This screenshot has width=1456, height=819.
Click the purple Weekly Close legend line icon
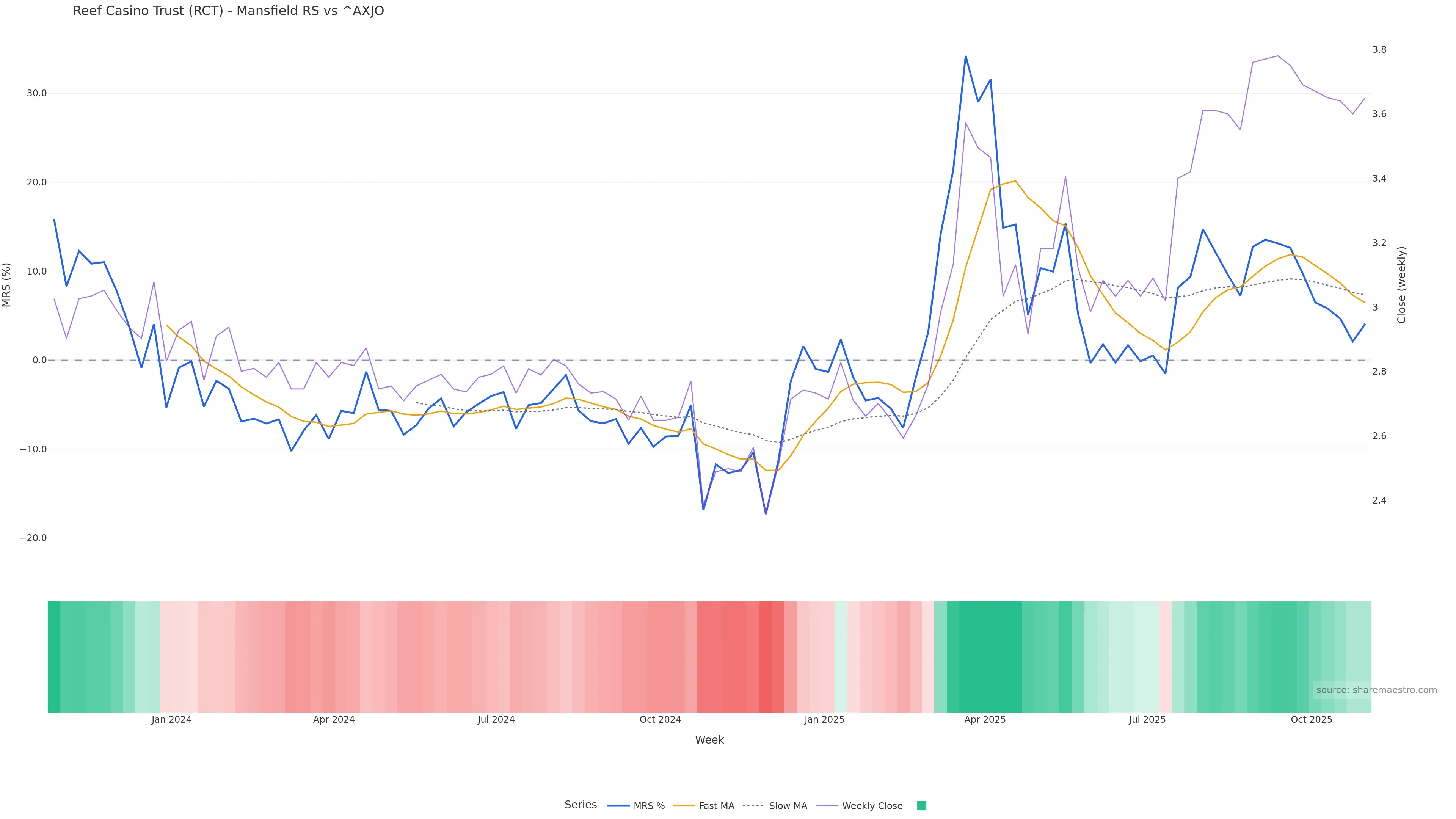(x=827, y=806)
